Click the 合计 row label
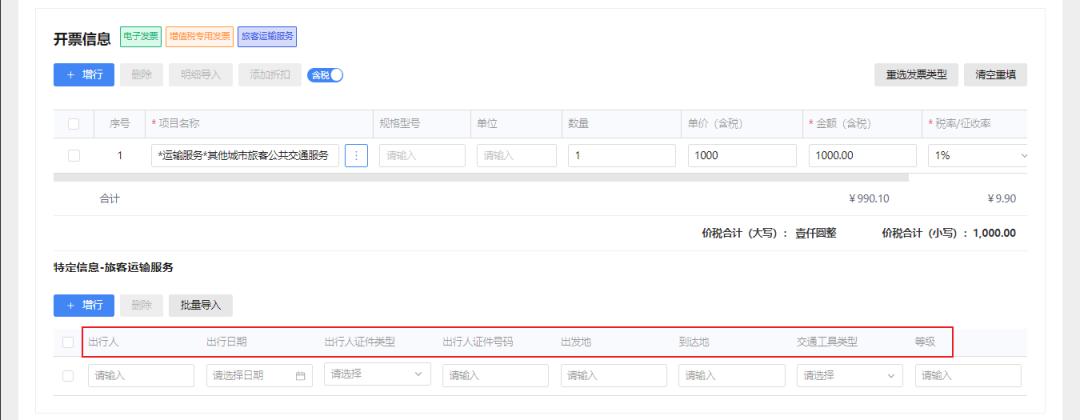 tap(110, 199)
